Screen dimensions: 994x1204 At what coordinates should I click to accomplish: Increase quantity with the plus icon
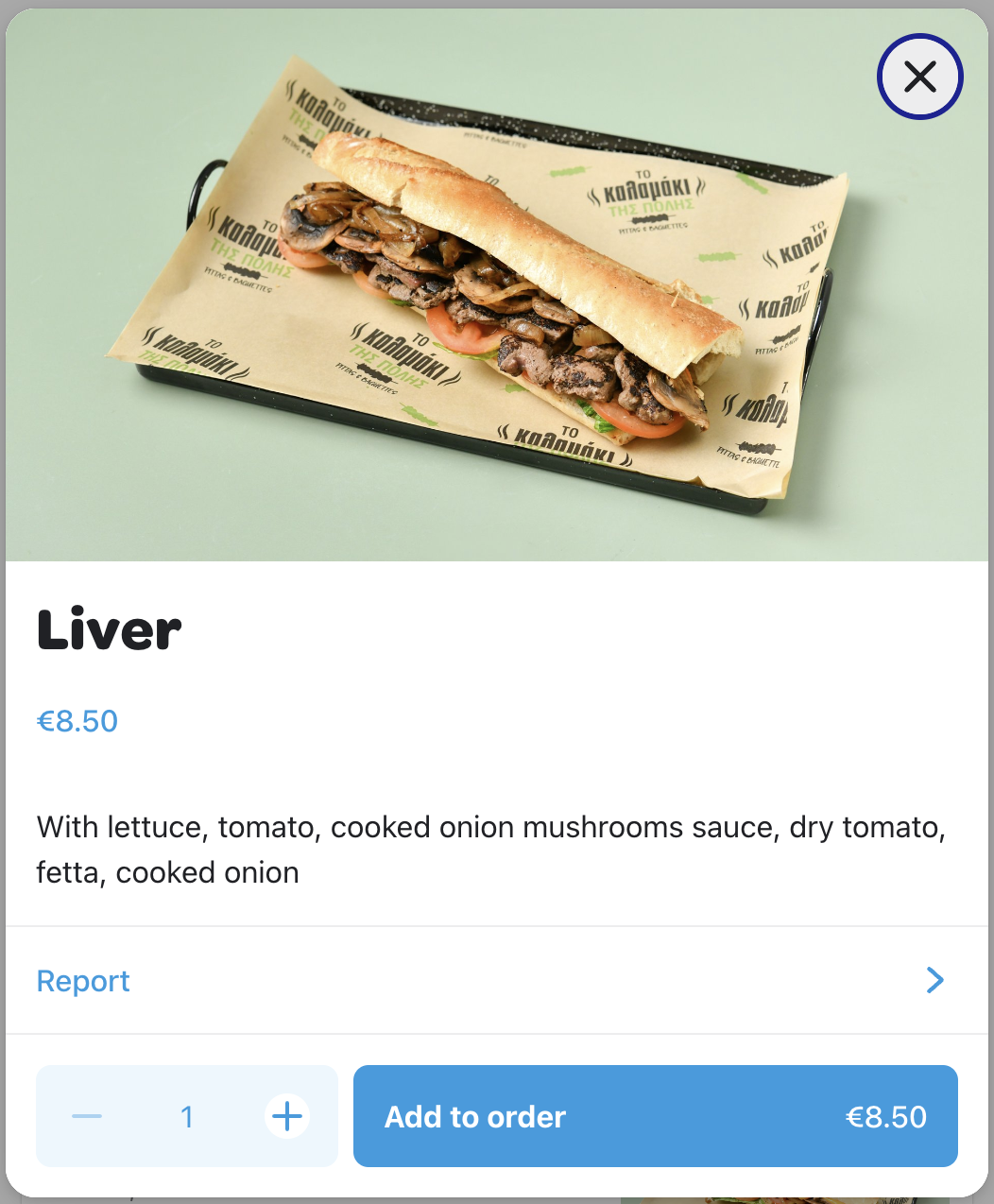click(x=287, y=1116)
